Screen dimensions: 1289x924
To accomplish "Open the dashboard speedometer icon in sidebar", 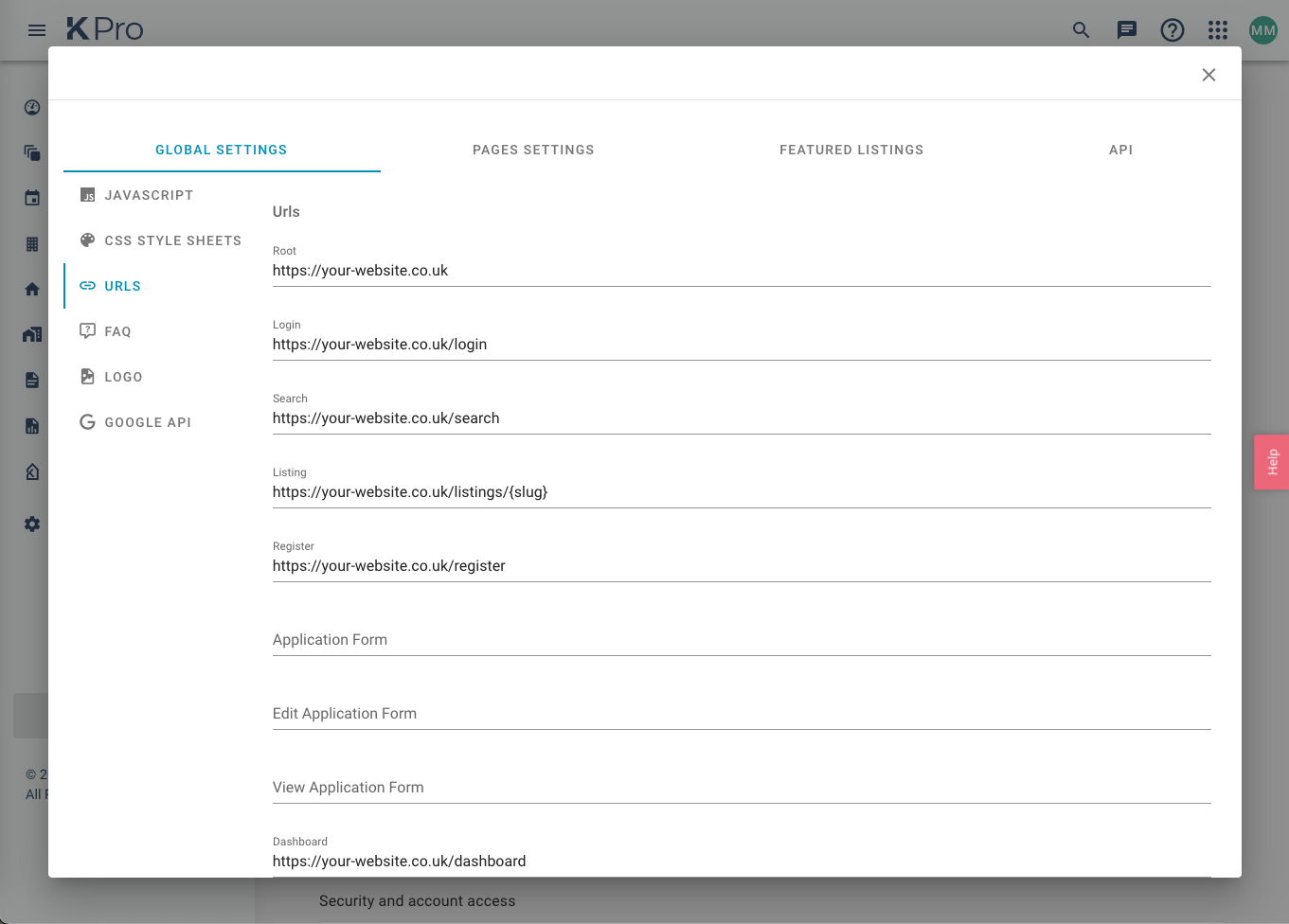I will point(31,107).
